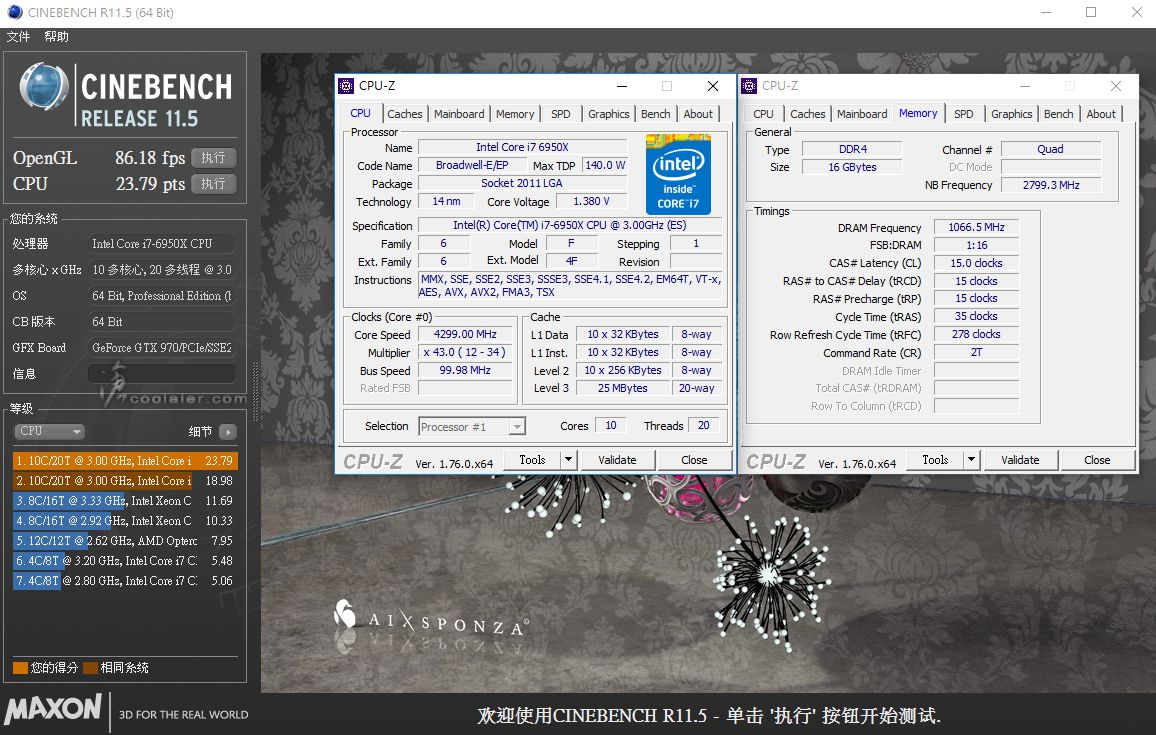Select ranking row 6 Intel Core i7 5.48
Image resolution: width=1156 pixels, height=735 pixels.
(x=125, y=560)
